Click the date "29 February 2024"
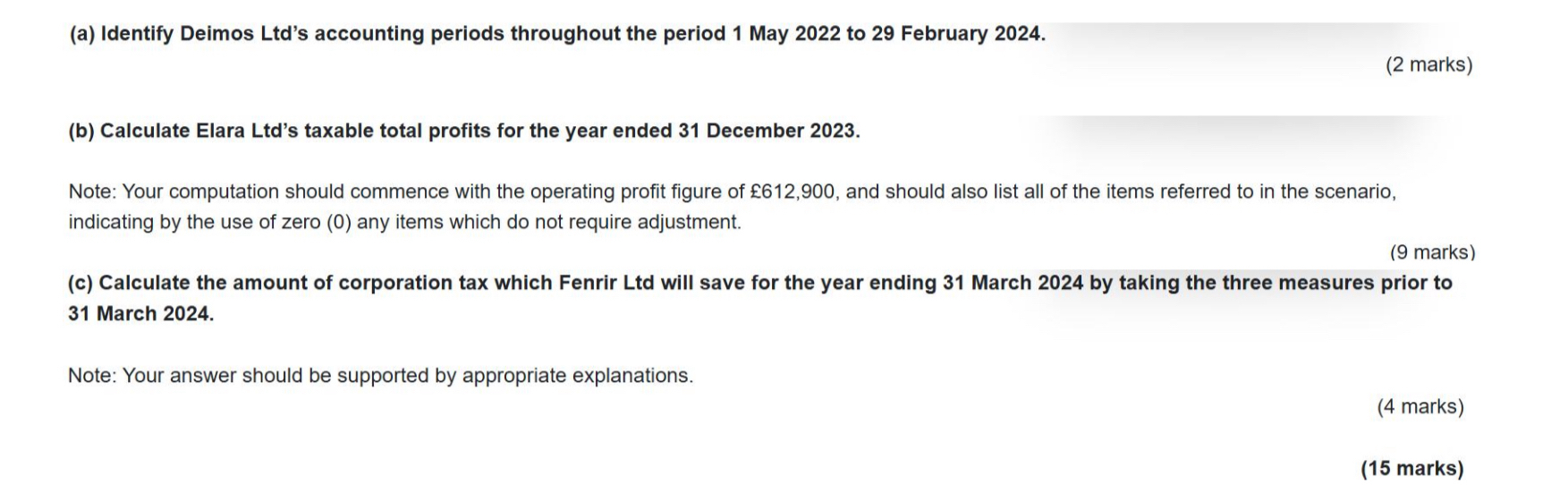 point(956,34)
